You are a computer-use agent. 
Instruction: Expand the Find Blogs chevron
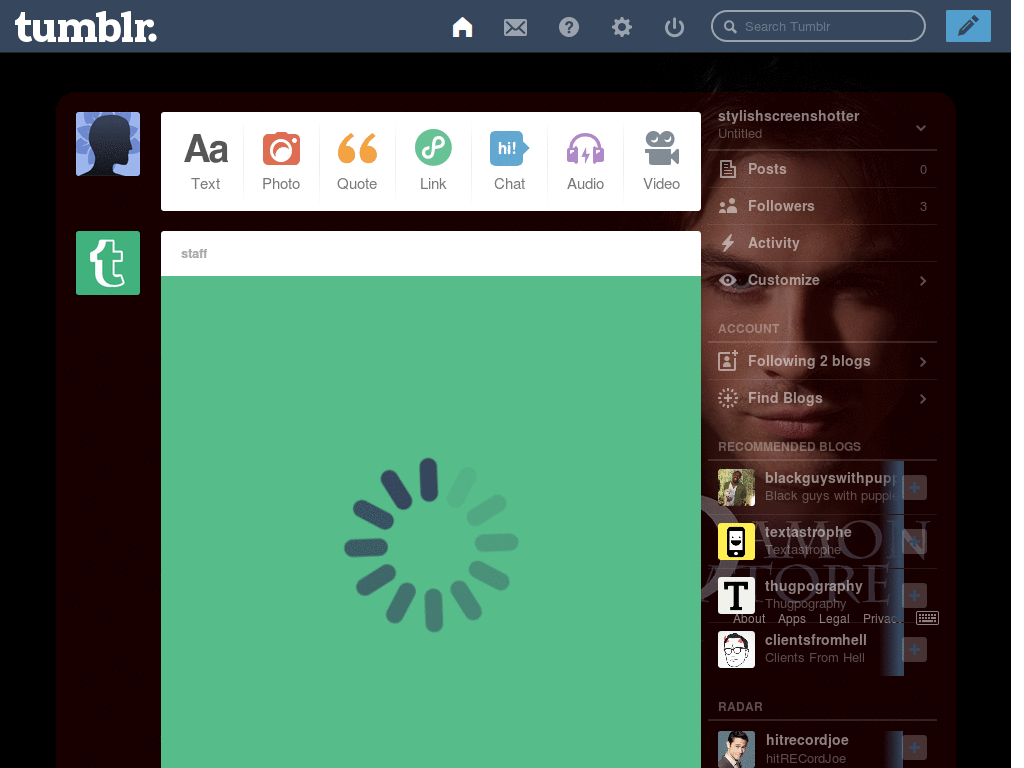923,398
